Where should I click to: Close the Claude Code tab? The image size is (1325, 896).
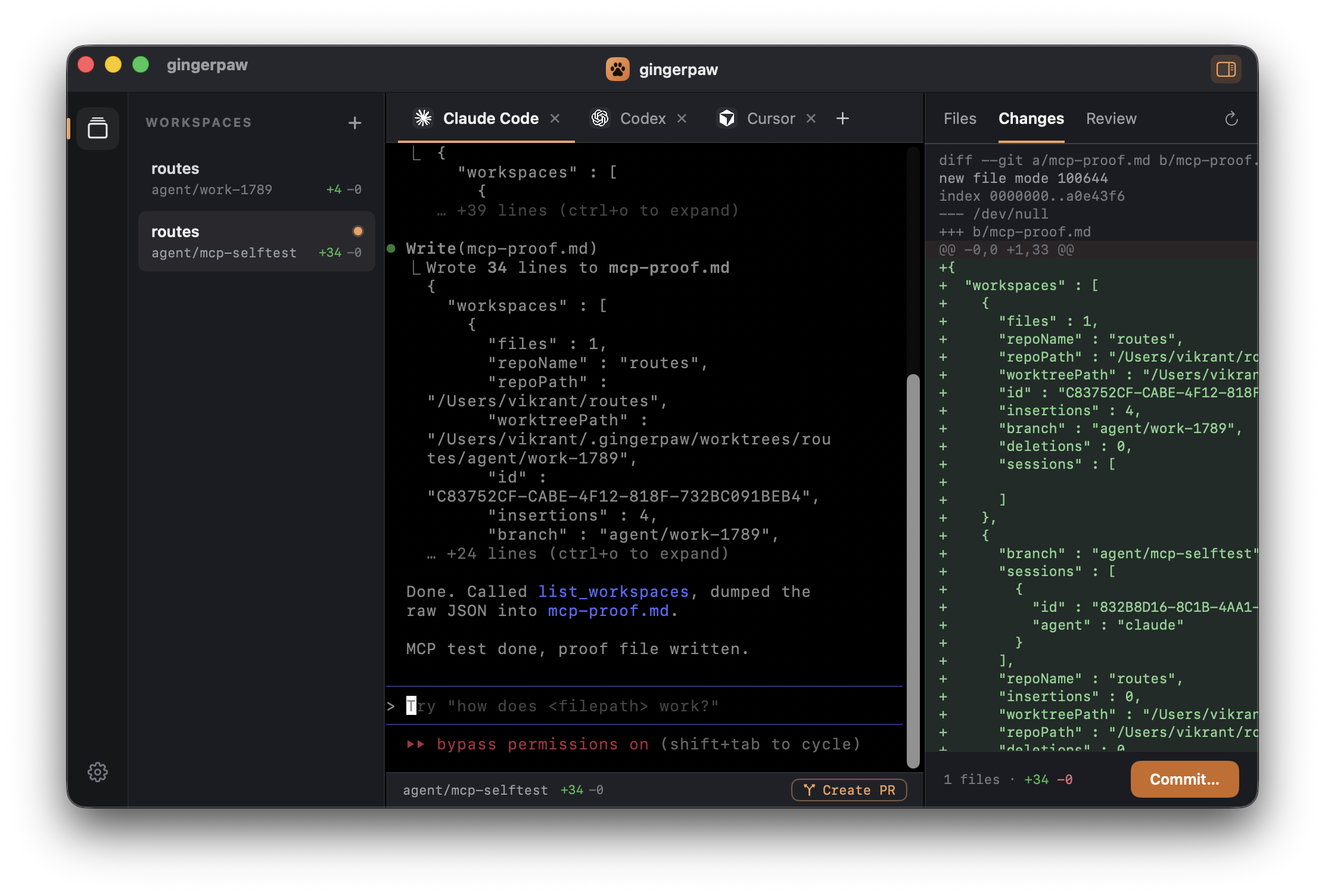click(x=555, y=119)
